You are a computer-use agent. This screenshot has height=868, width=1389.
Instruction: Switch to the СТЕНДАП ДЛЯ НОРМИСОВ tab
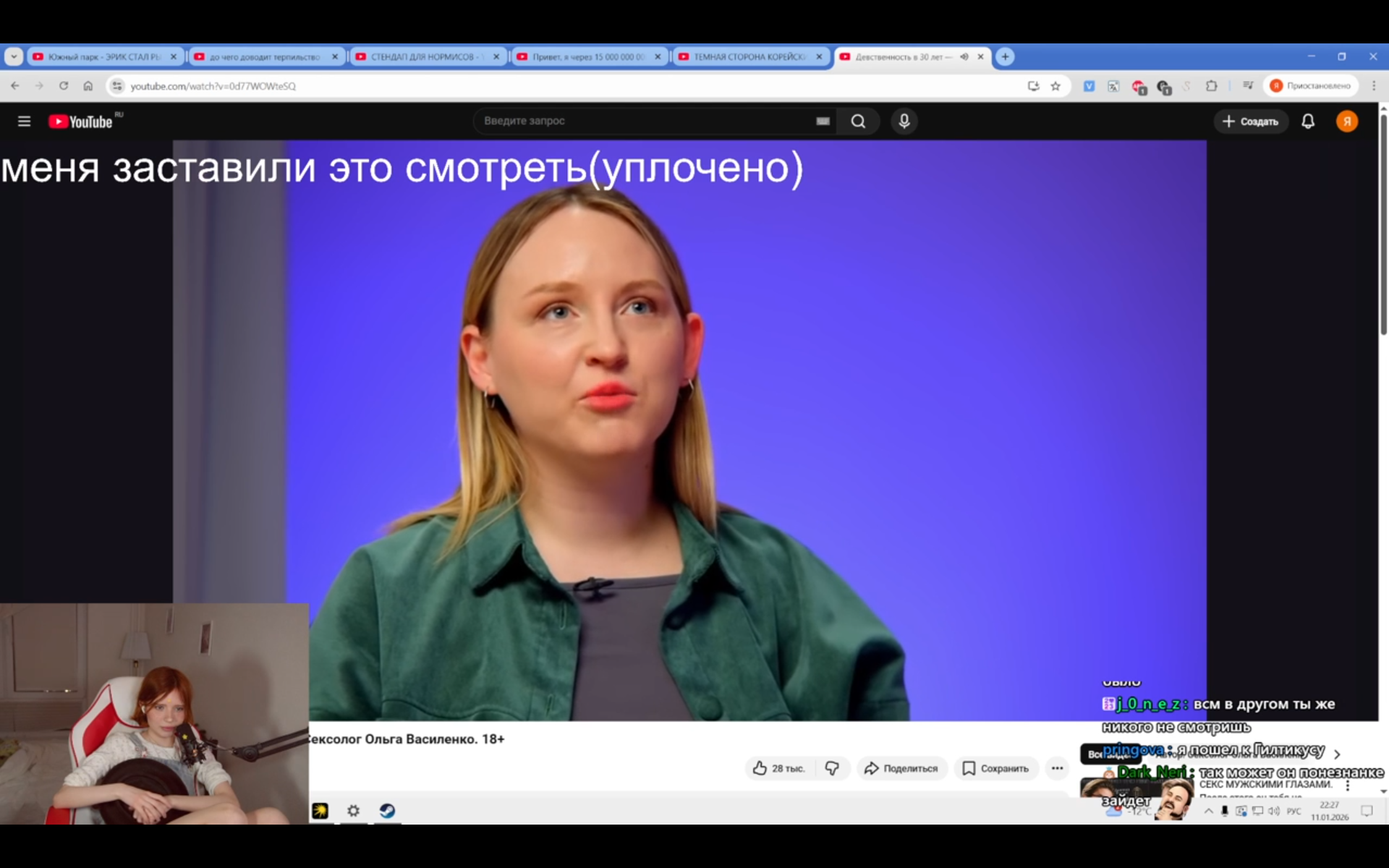click(x=422, y=56)
